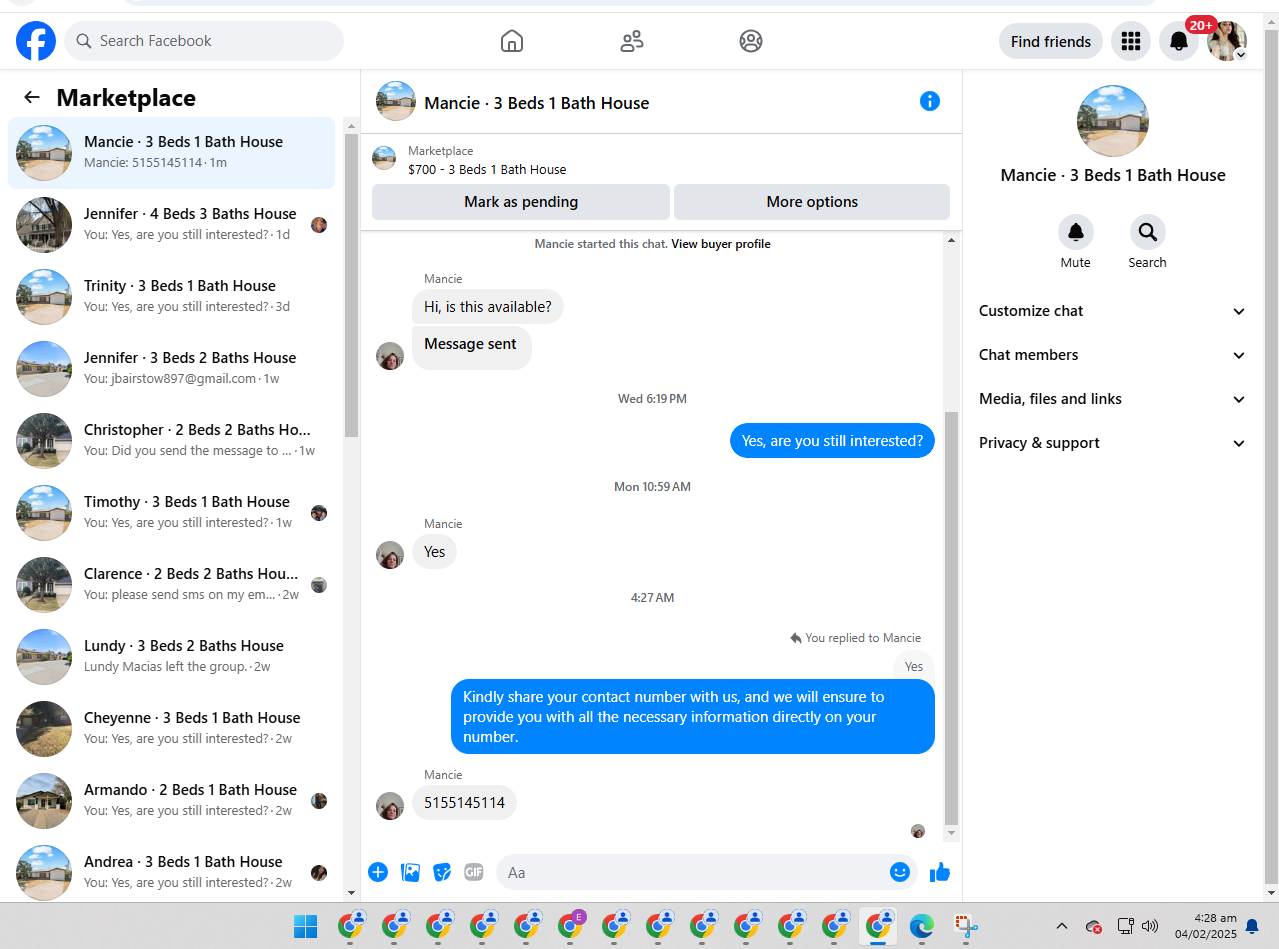Open emoji picker smiley icon
The image size is (1279, 949).
pyautogui.click(x=900, y=872)
